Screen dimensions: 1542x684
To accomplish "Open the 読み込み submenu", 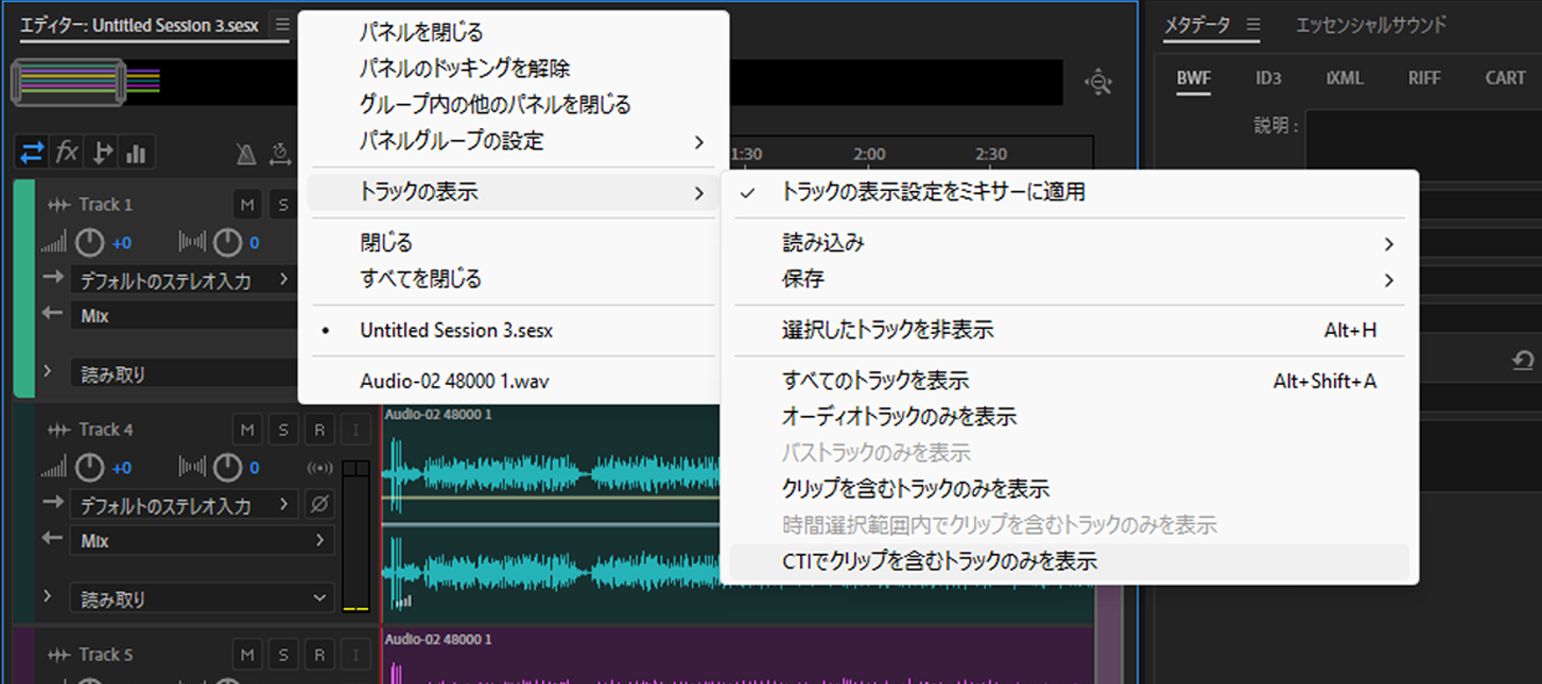I will click(1069, 243).
